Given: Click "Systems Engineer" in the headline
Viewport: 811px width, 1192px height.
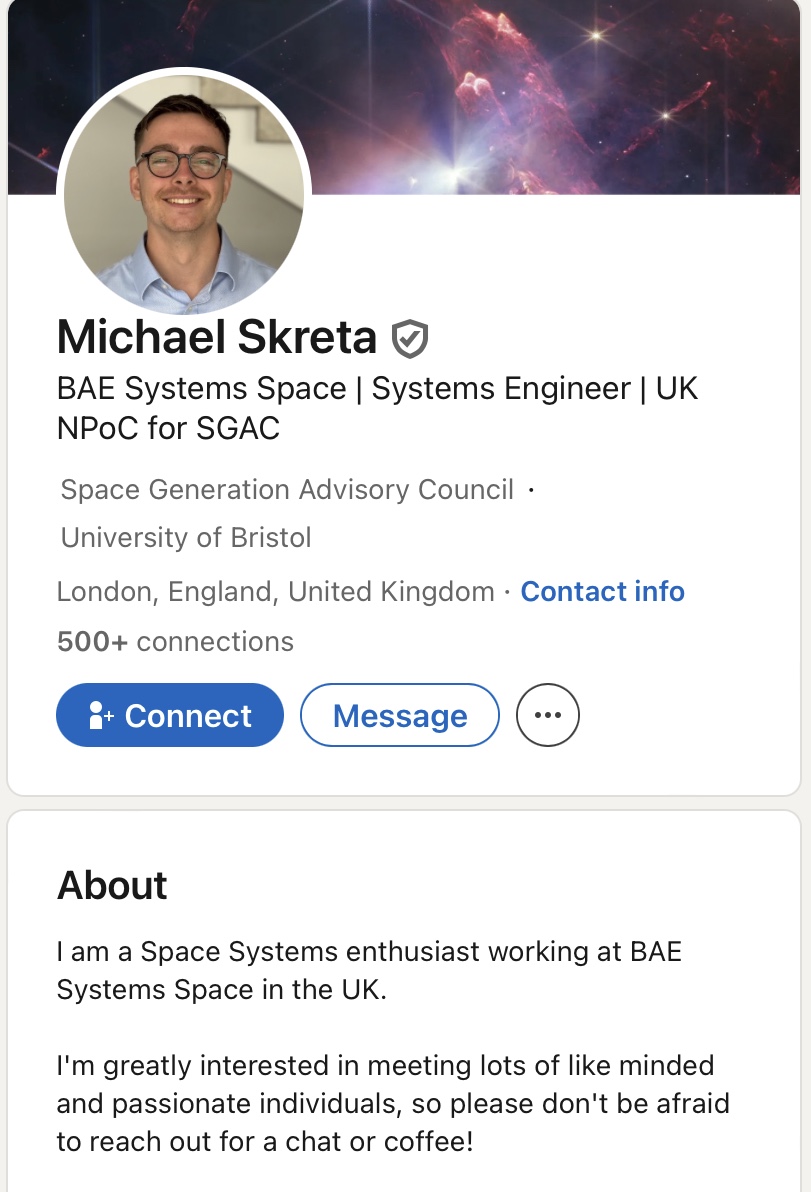Looking at the screenshot, I should [501, 388].
